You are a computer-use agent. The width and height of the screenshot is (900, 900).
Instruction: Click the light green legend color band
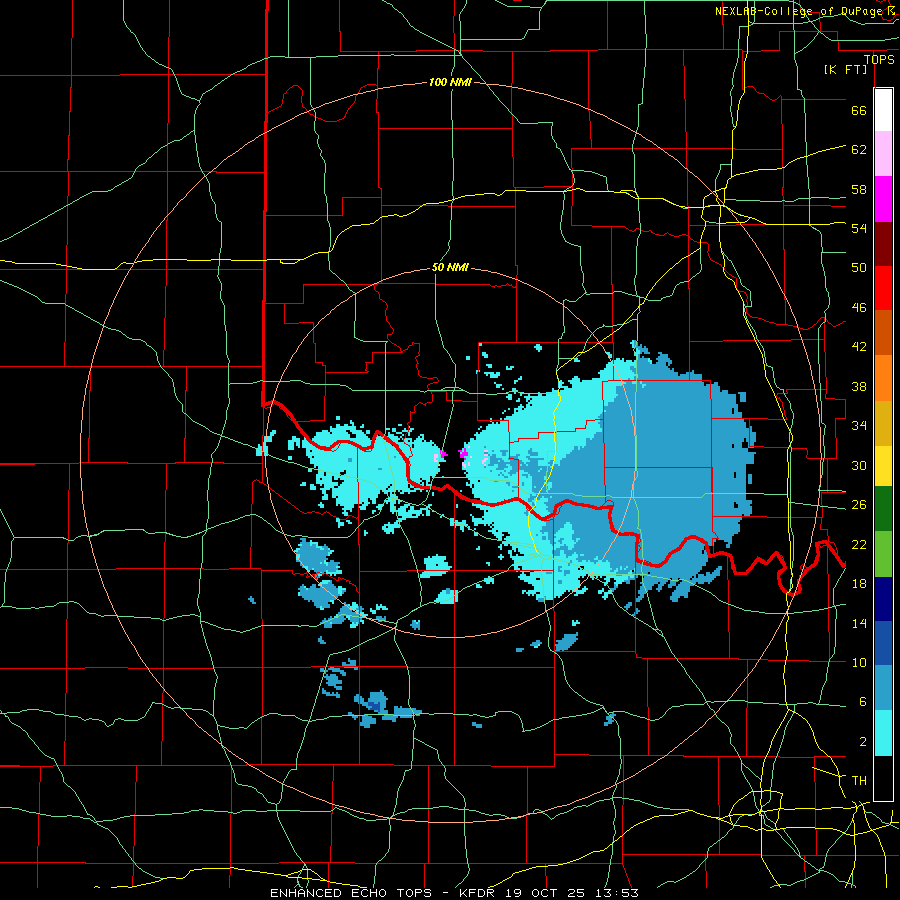(x=883, y=554)
